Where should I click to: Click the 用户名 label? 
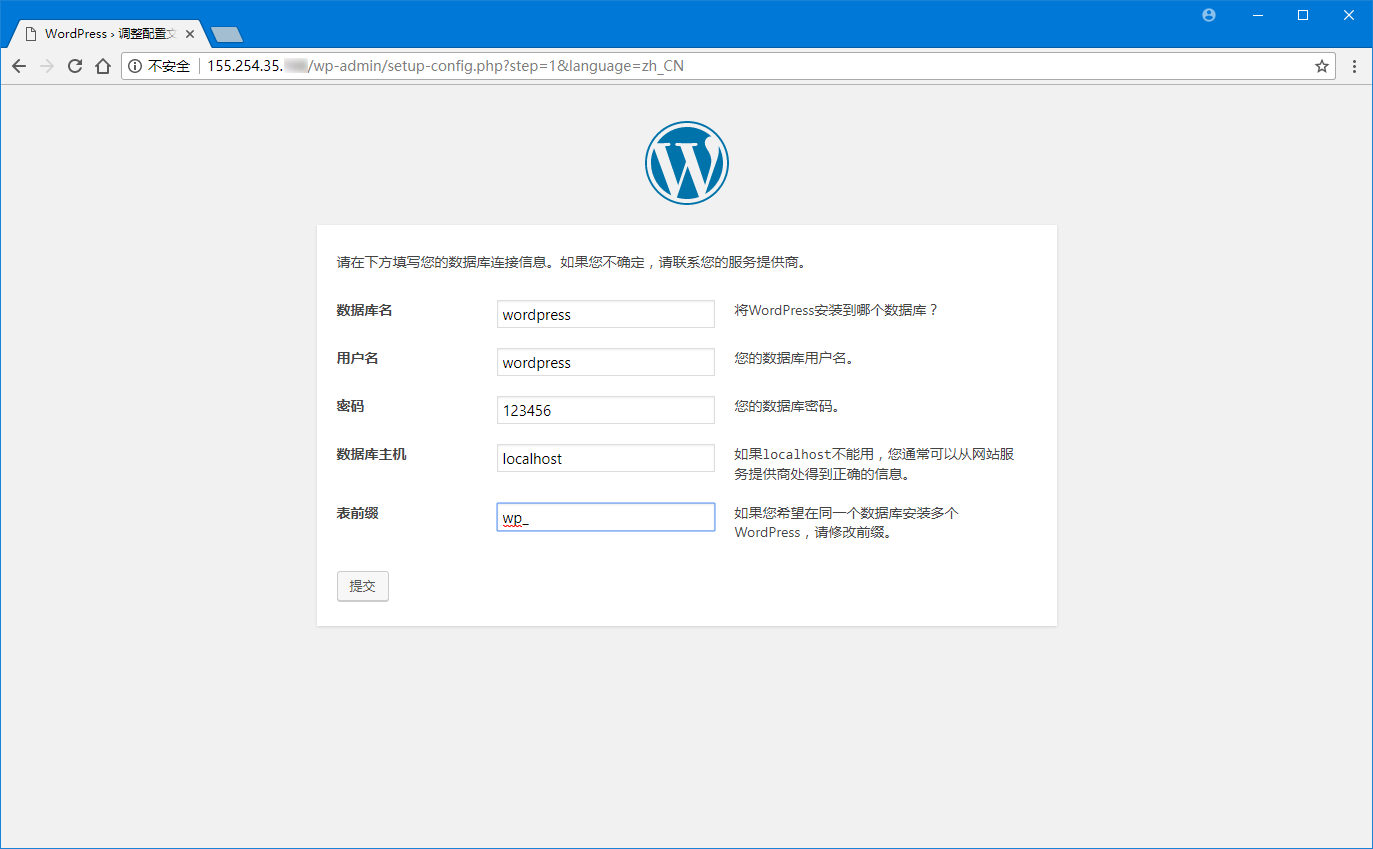pyautogui.click(x=358, y=358)
